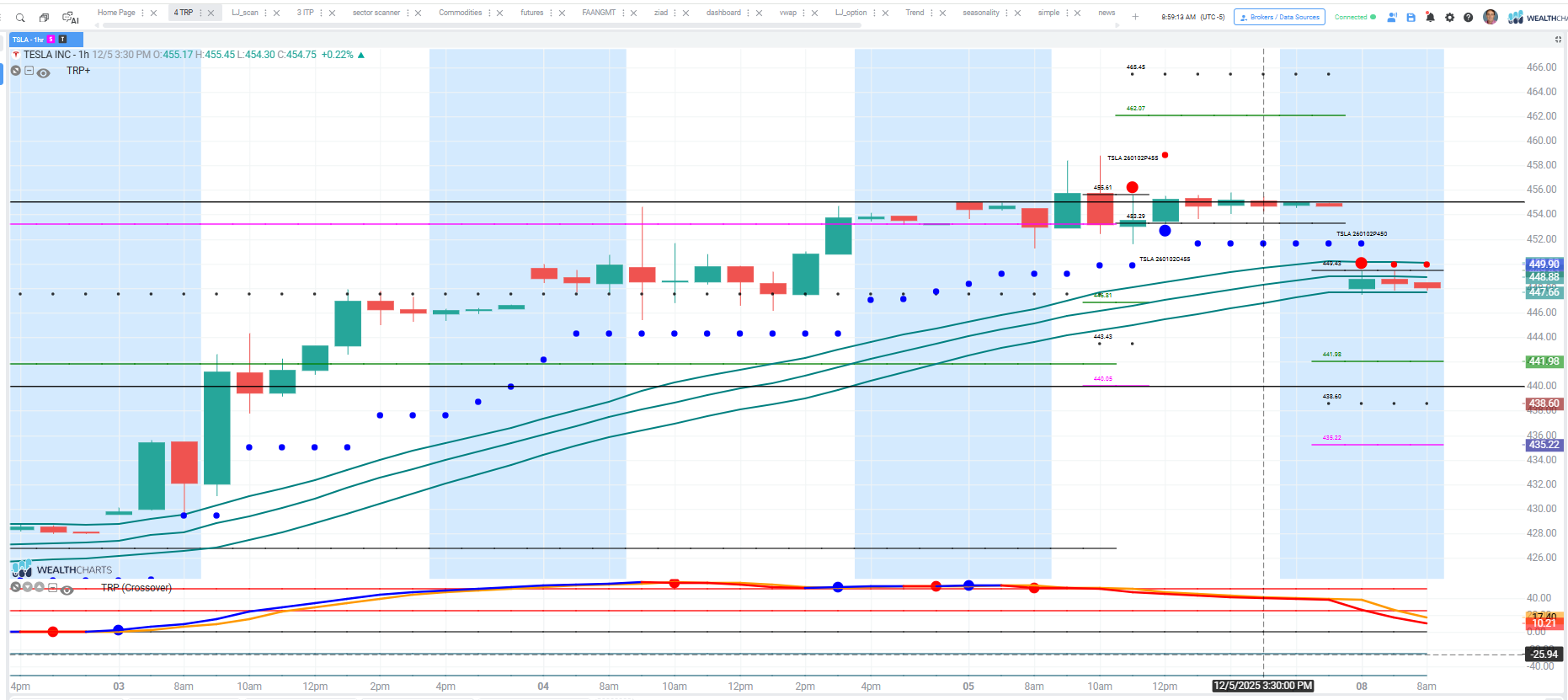The height and width of the screenshot is (700, 1568).
Task: Open the symbol search magnifier
Action: 20,17
